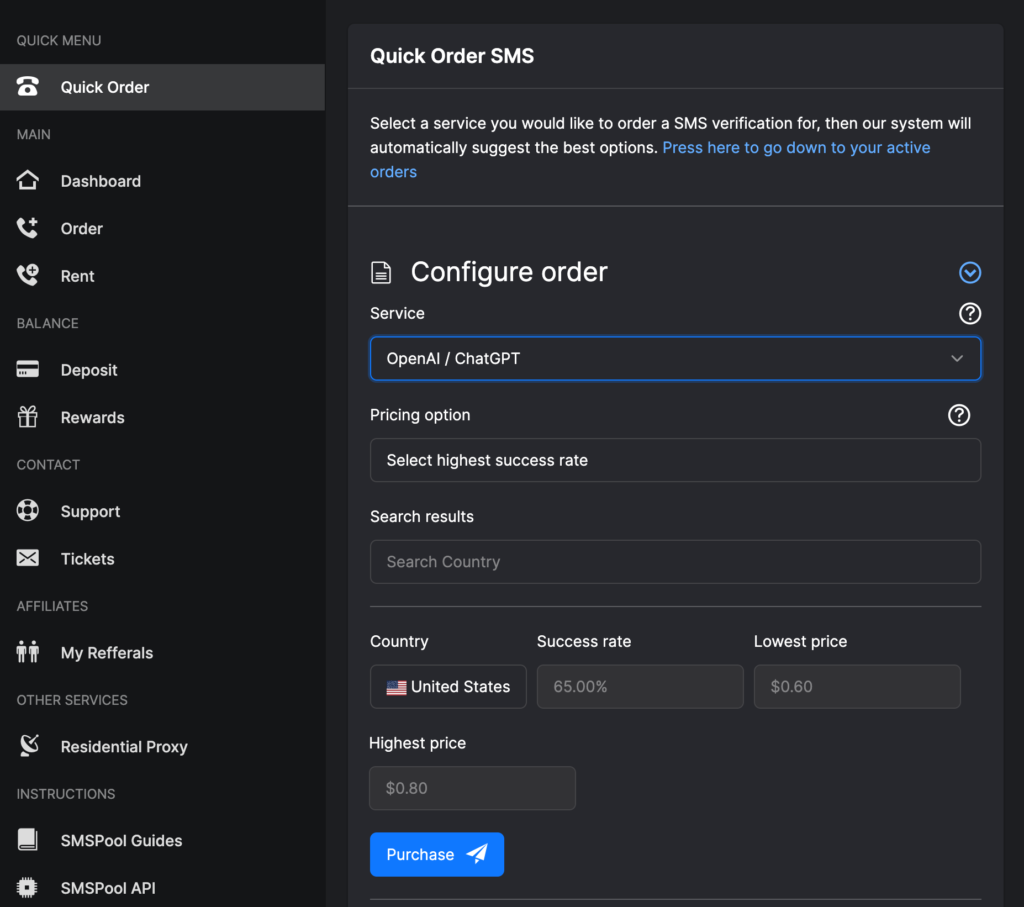Click the Order phone-plus icon
This screenshot has height=907, width=1024.
point(27,228)
